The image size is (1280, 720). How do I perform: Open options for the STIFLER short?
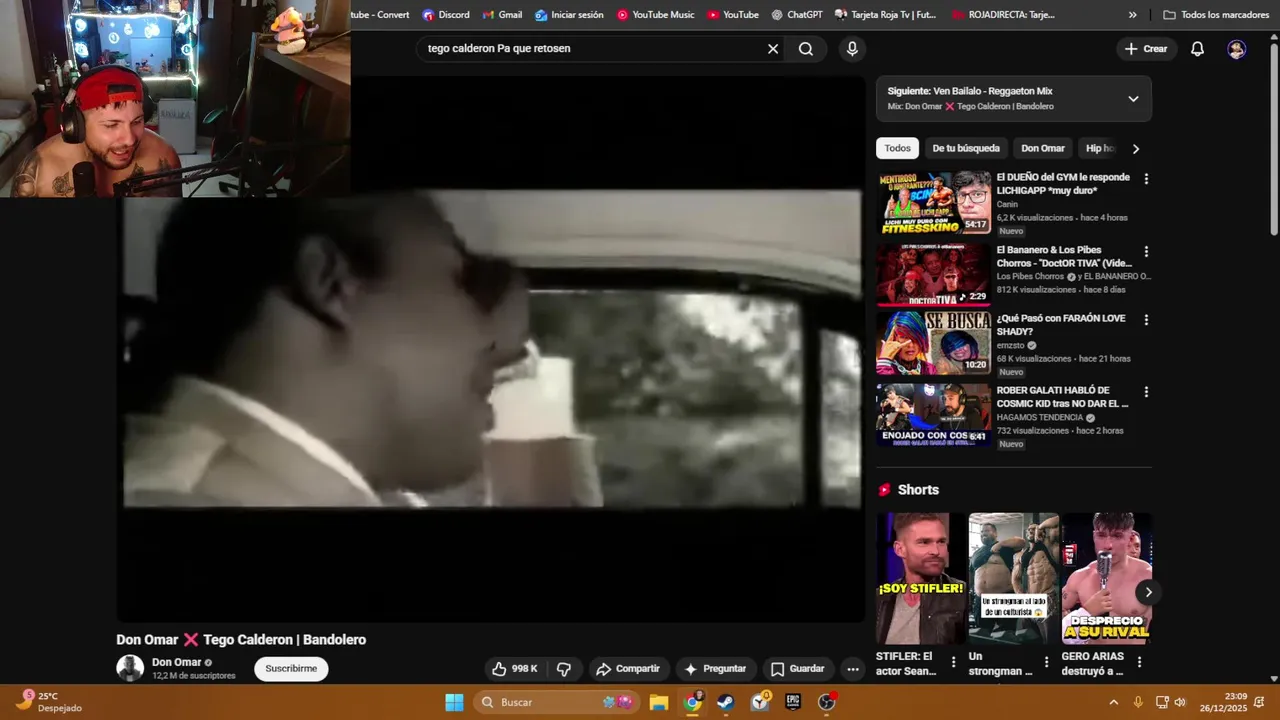tap(953, 662)
